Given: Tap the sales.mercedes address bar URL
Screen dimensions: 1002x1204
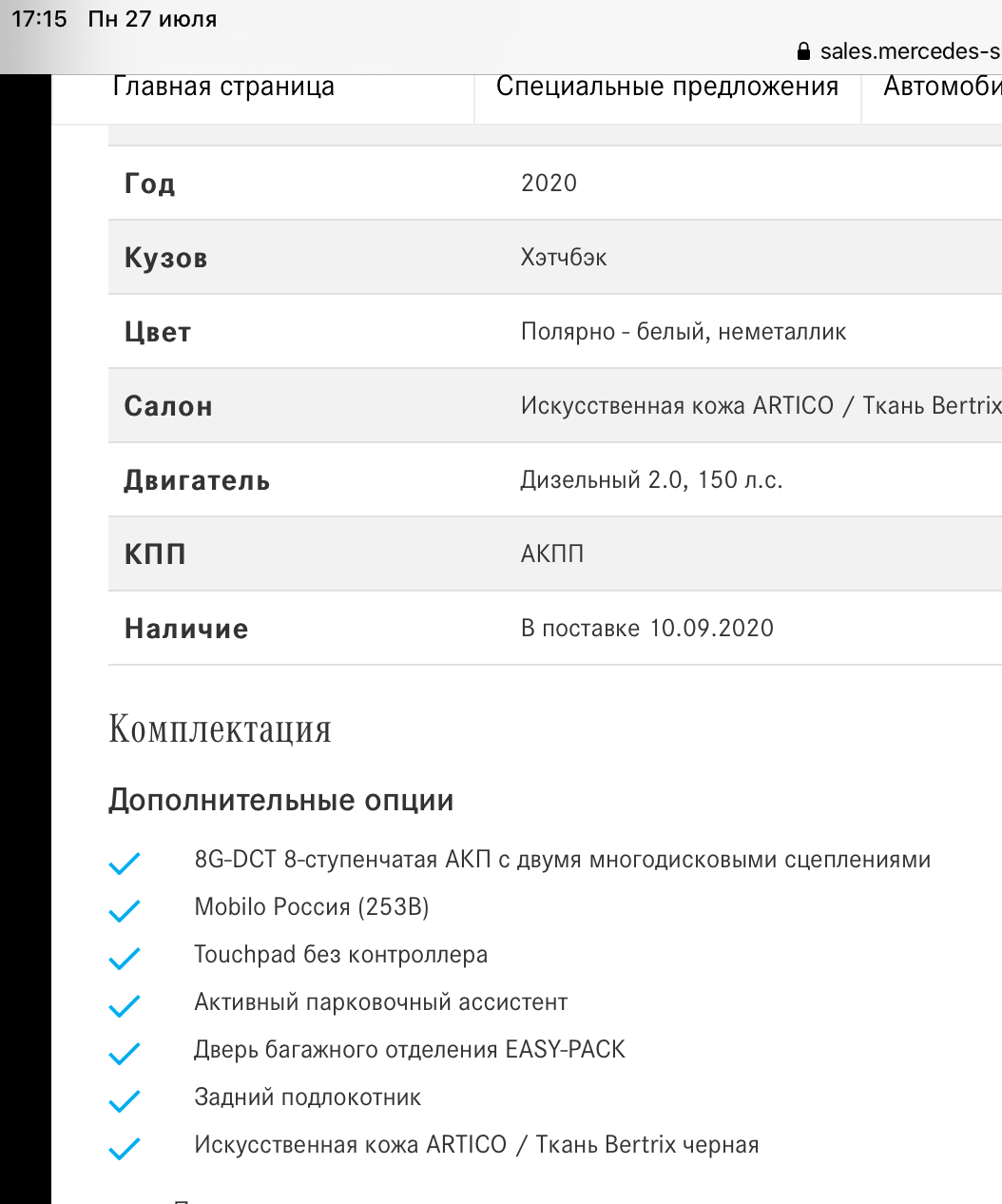Looking at the screenshot, I should click(910, 51).
